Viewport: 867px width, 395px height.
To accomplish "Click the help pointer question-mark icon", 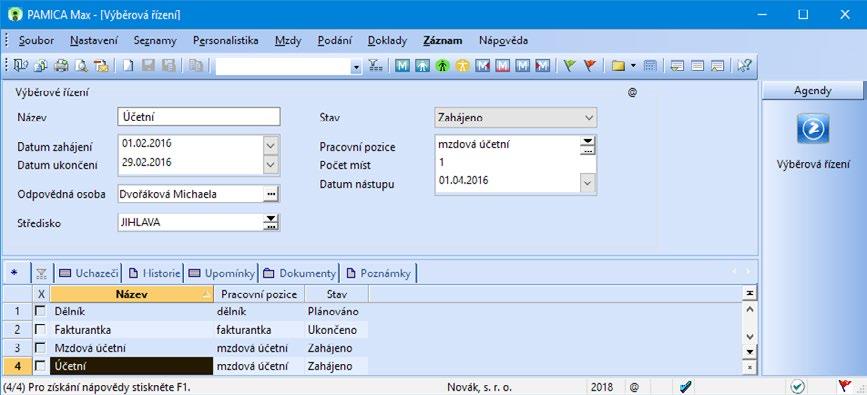I will (744, 66).
